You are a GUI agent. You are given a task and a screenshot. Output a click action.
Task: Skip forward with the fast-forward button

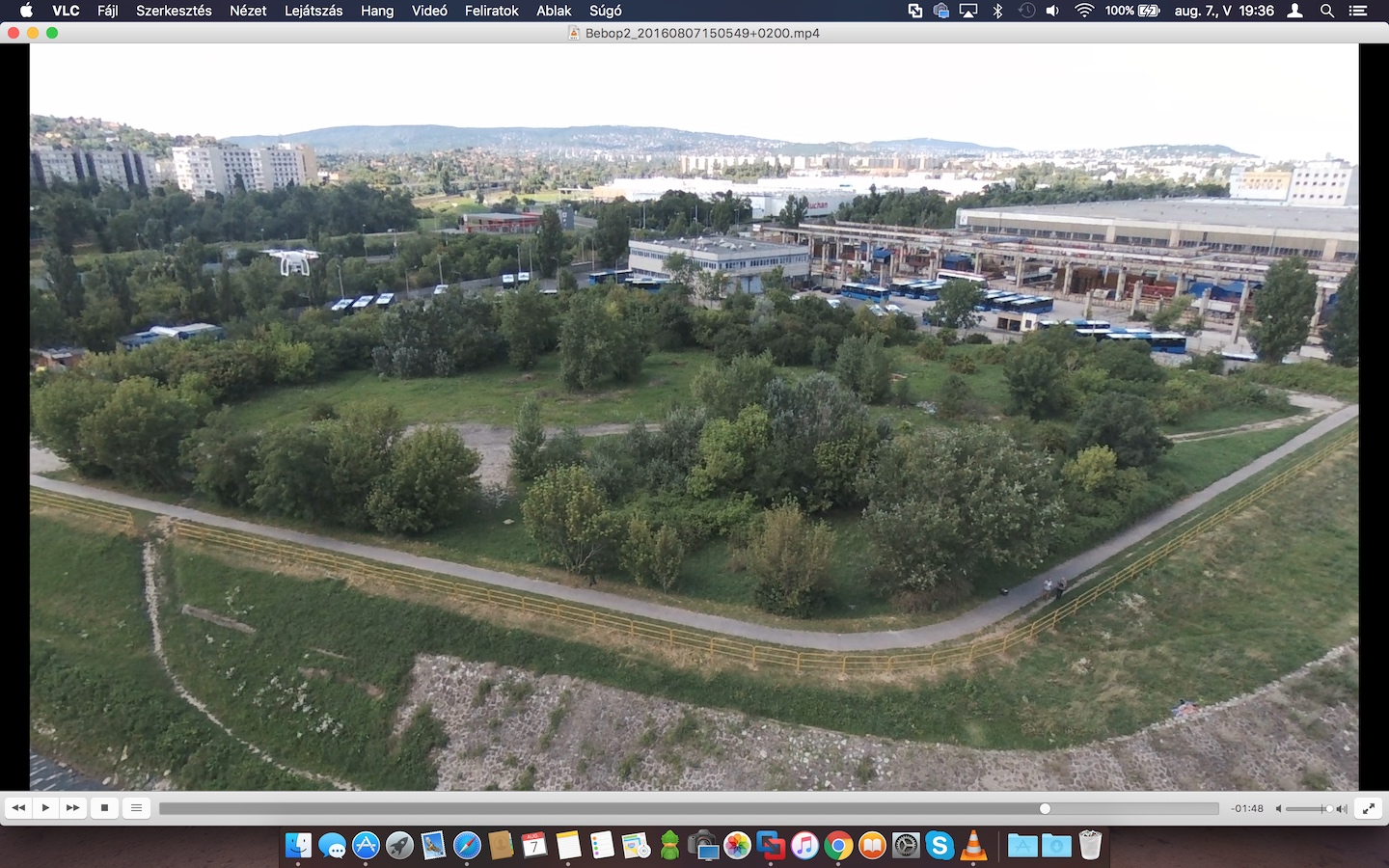coord(72,808)
